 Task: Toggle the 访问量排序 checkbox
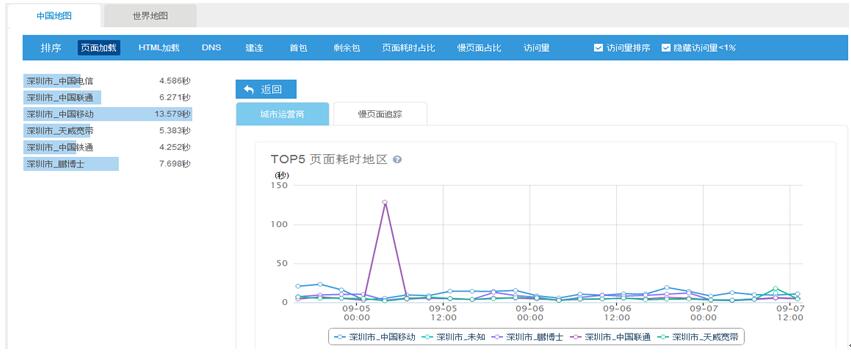pyautogui.click(x=599, y=48)
